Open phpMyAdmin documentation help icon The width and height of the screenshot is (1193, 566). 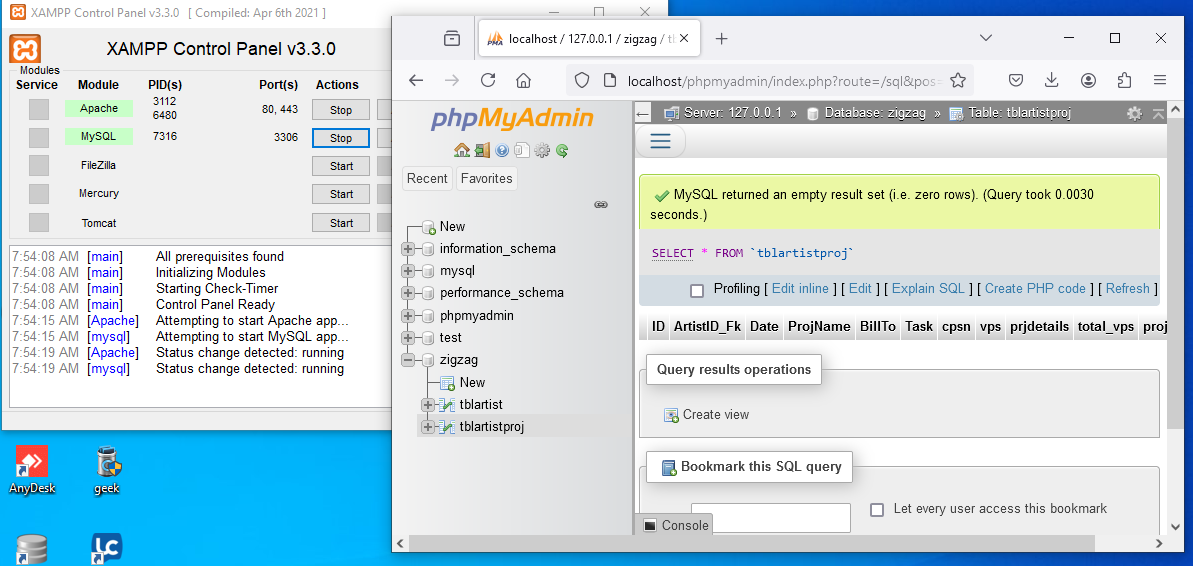tap(501, 151)
